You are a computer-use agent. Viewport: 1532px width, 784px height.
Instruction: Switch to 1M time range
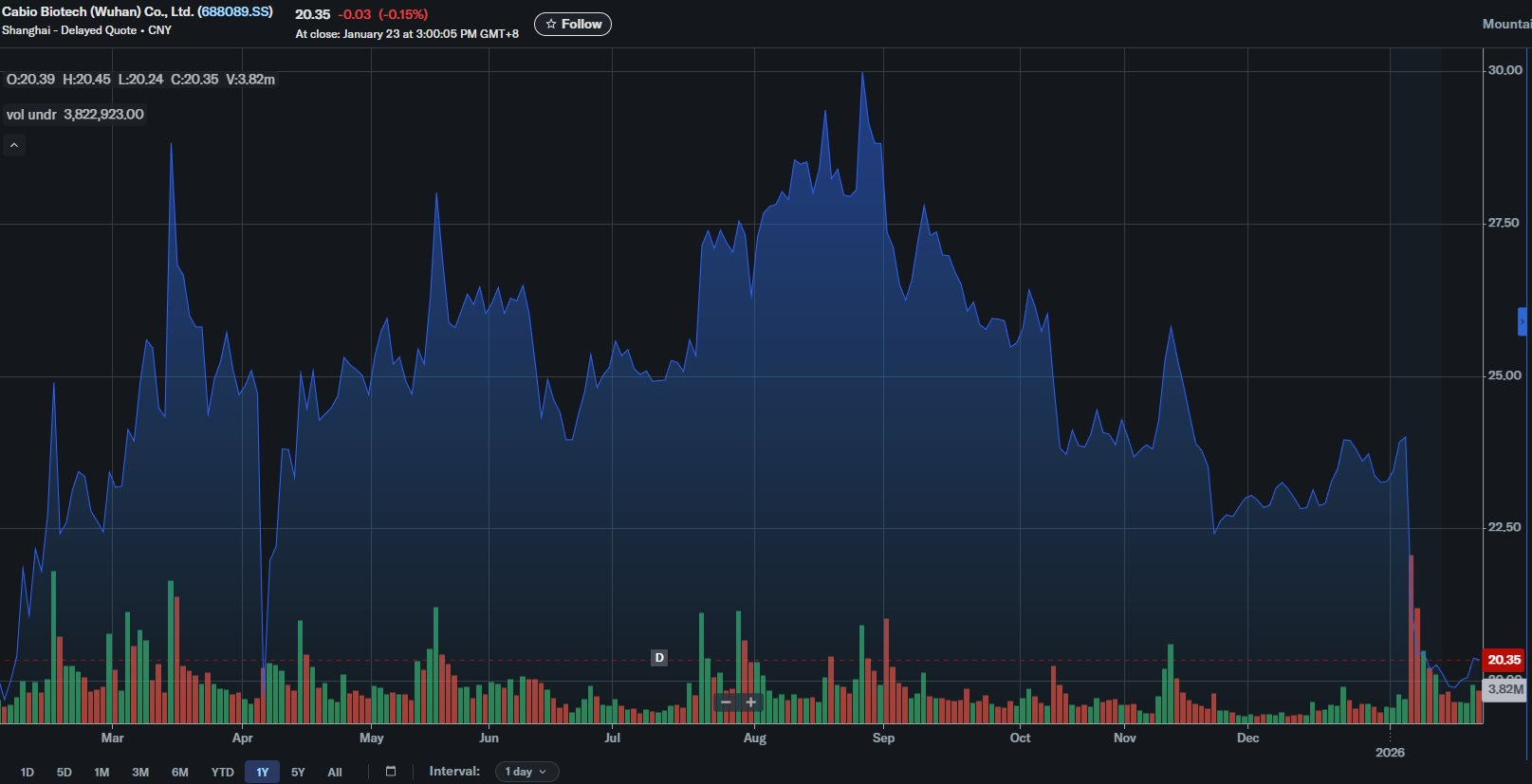click(x=102, y=772)
